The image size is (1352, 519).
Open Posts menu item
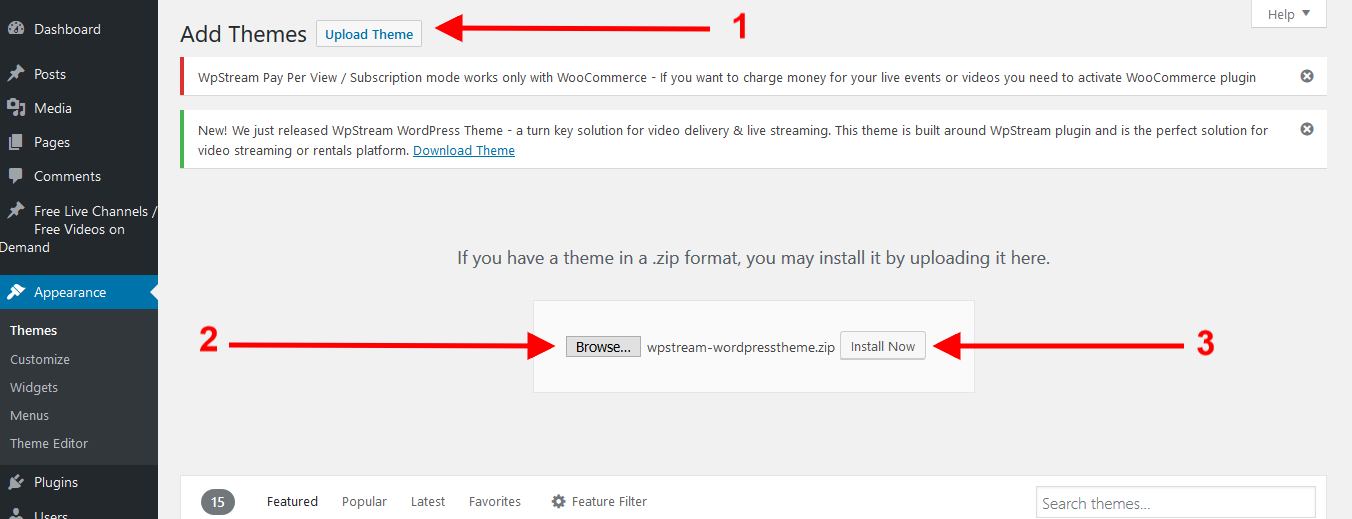79,74
